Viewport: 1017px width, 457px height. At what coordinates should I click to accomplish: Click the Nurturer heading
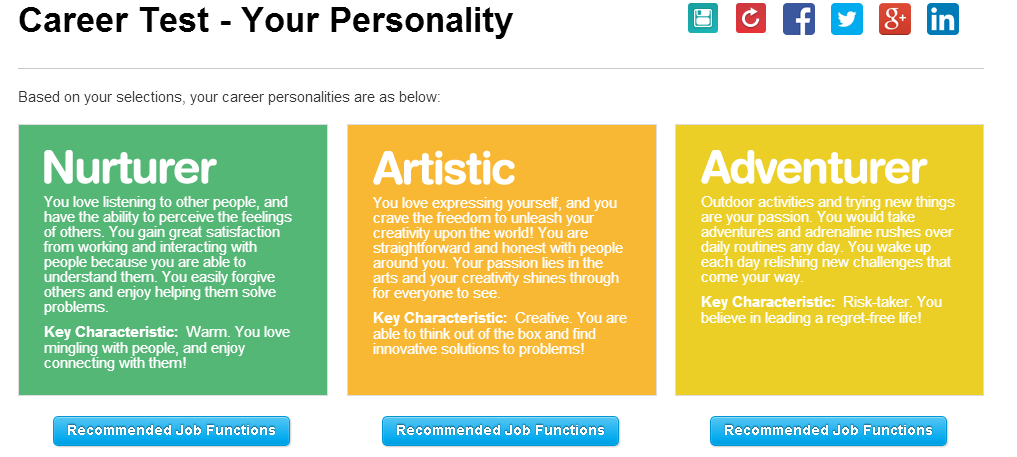pos(130,167)
